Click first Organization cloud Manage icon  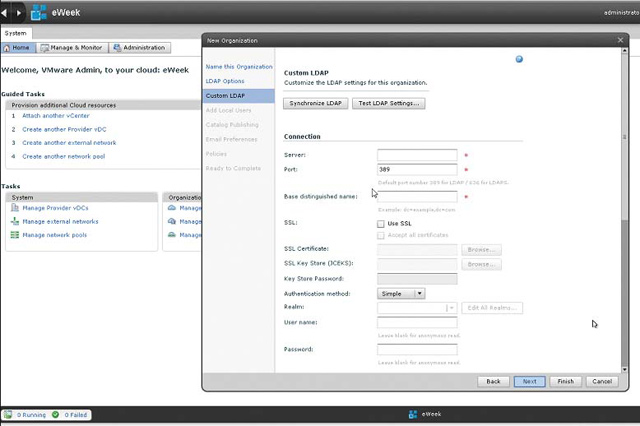coord(172,208)
